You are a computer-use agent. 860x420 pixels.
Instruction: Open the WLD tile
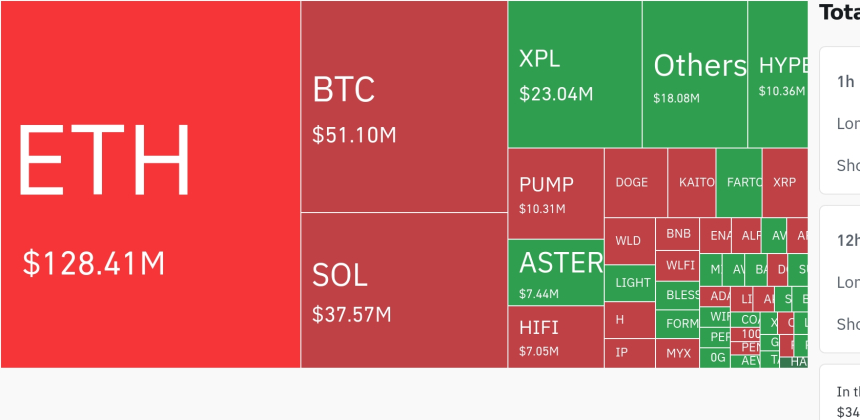(629, 241)
